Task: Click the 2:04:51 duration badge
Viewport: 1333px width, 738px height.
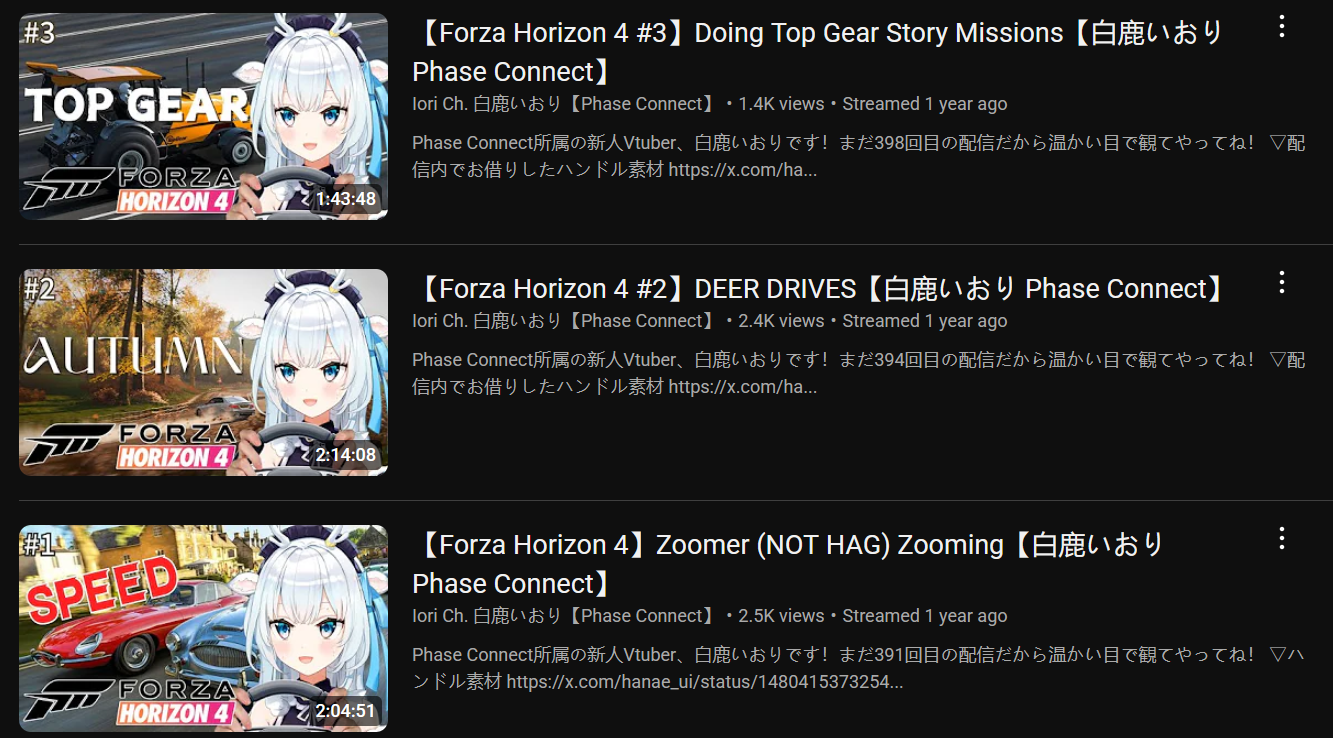Action: tap(346, 711)
